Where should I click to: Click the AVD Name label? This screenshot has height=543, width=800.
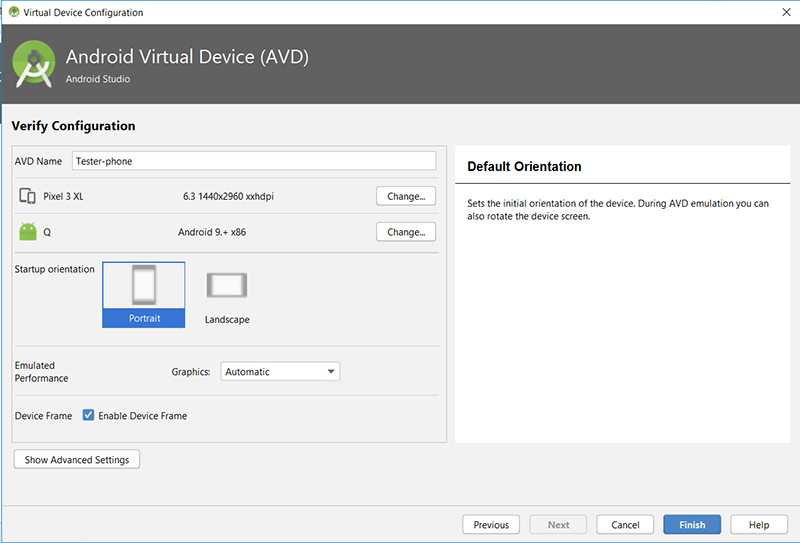[38, 161]
